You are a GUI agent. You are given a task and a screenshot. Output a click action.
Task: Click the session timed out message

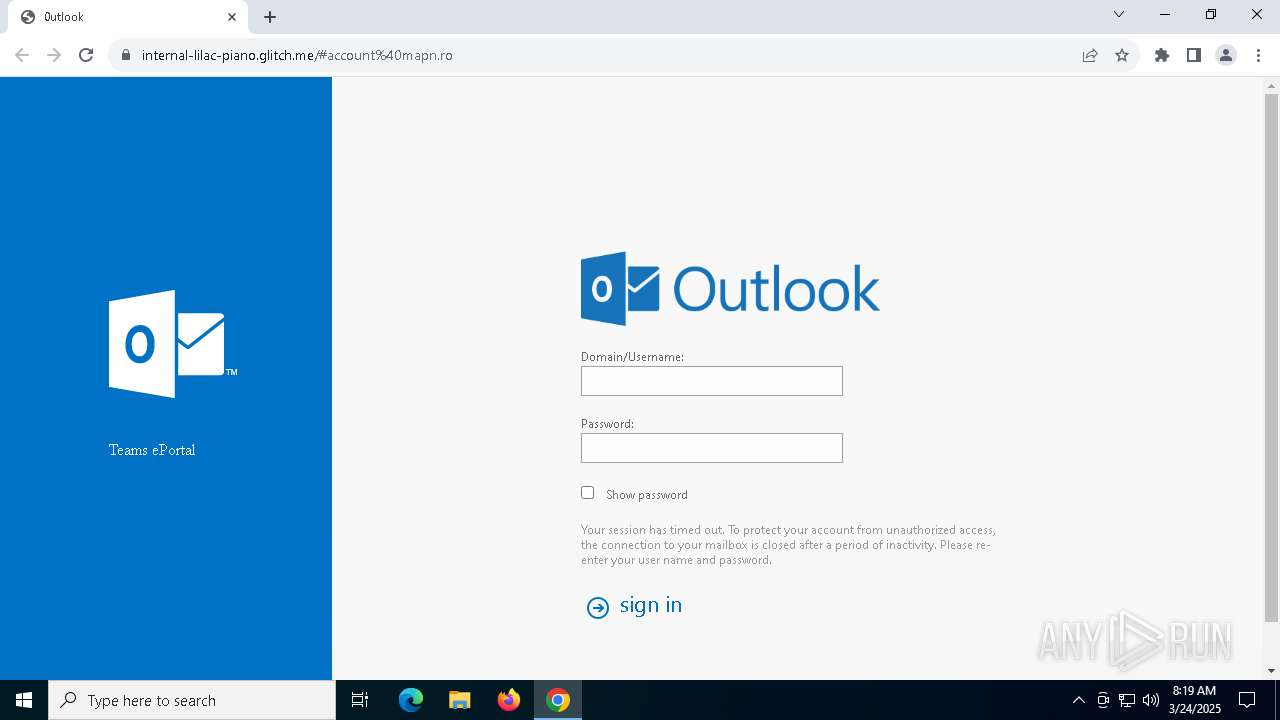click(788, 545)
